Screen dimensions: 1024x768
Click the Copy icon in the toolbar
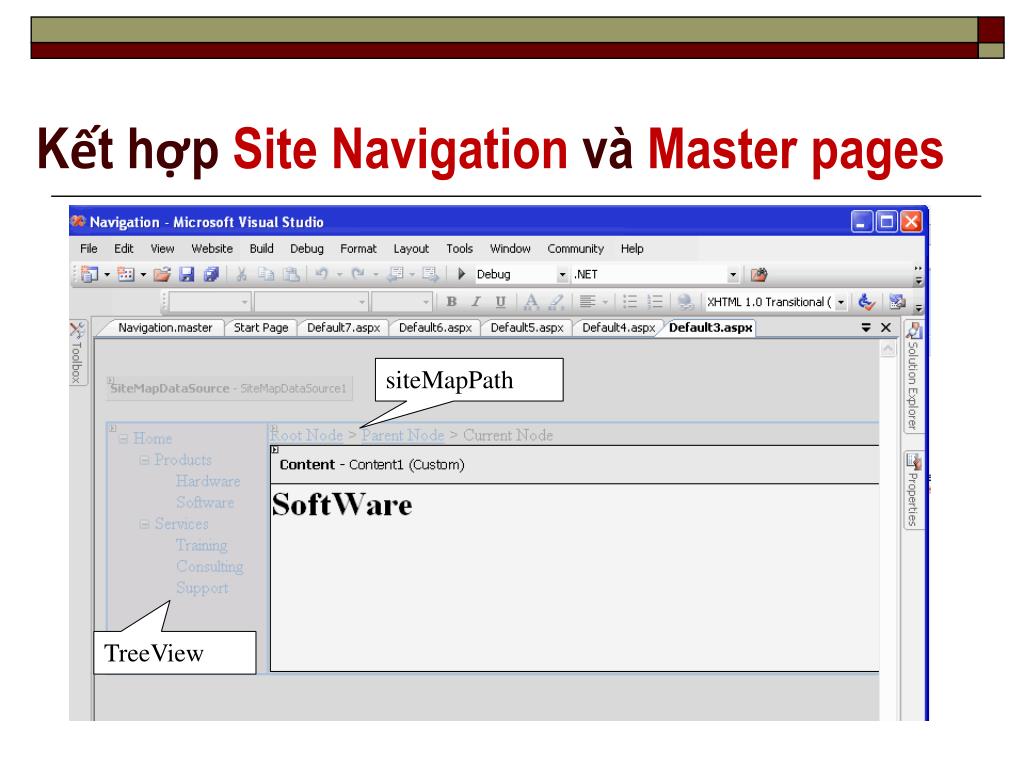click(x=266, y=274)
